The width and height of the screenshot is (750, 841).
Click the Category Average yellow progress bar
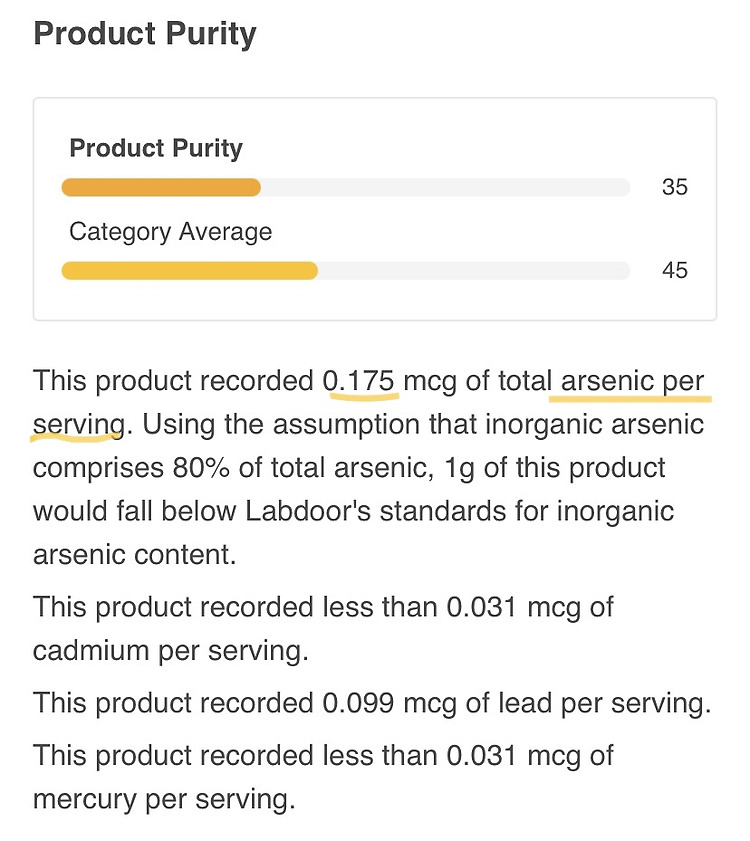(189, 271)
